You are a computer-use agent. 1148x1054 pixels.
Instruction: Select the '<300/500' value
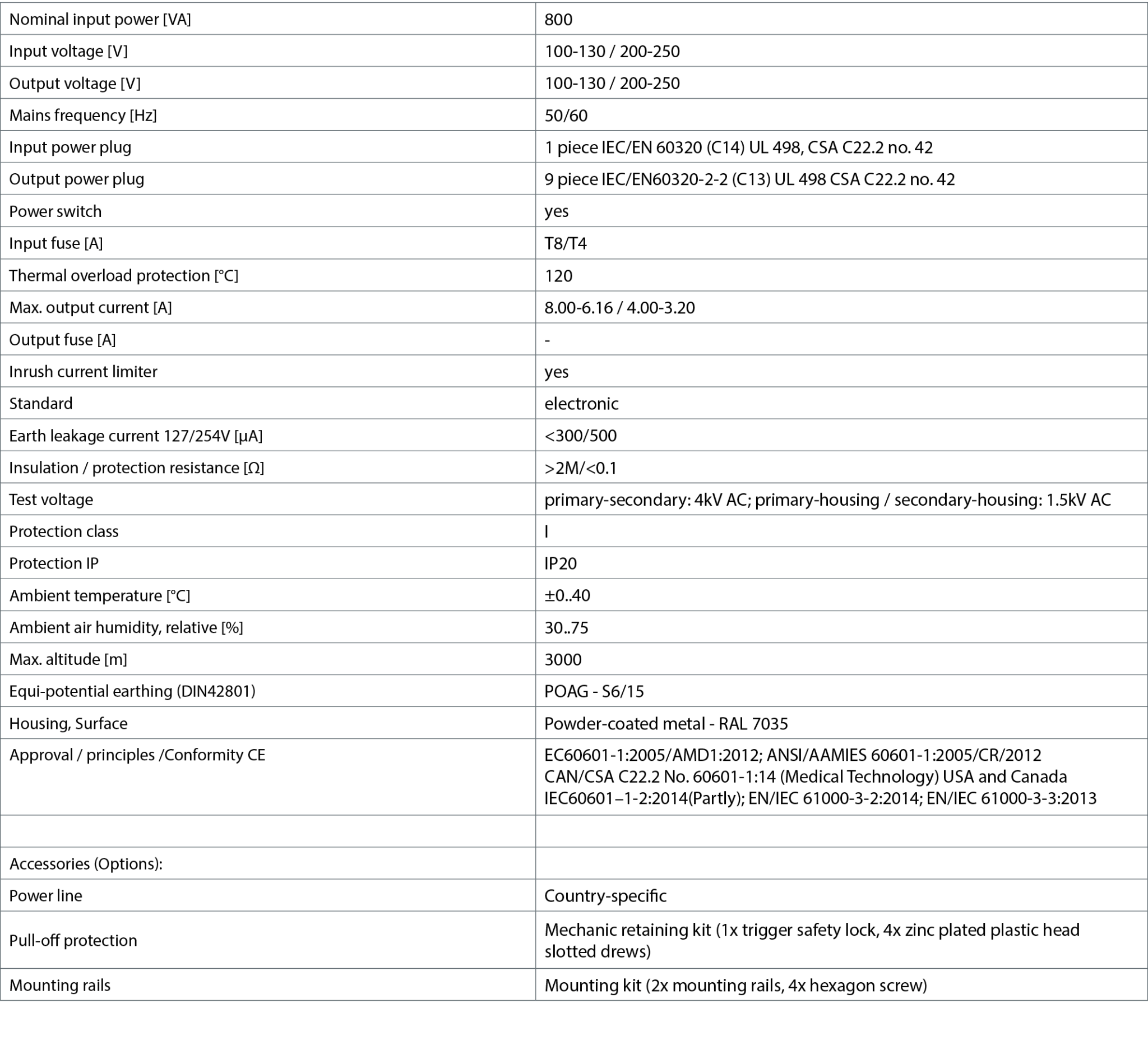pos(581,436)
